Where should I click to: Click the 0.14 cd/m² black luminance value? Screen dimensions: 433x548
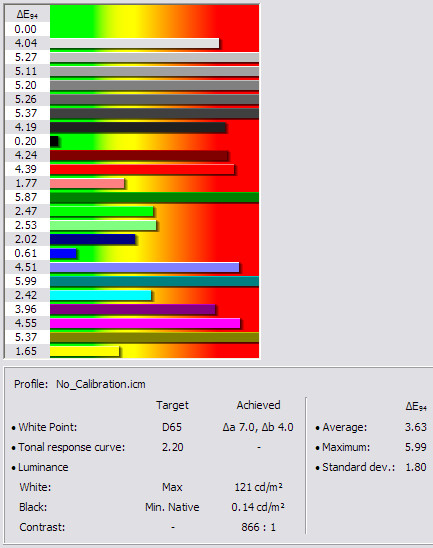coord(258,507)
